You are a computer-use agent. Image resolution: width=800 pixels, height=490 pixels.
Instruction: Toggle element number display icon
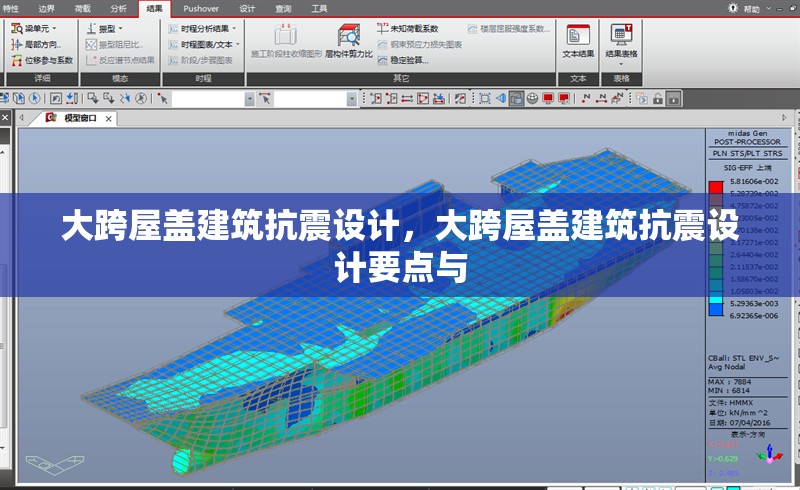pyautogui.click(x=602, y=99)
